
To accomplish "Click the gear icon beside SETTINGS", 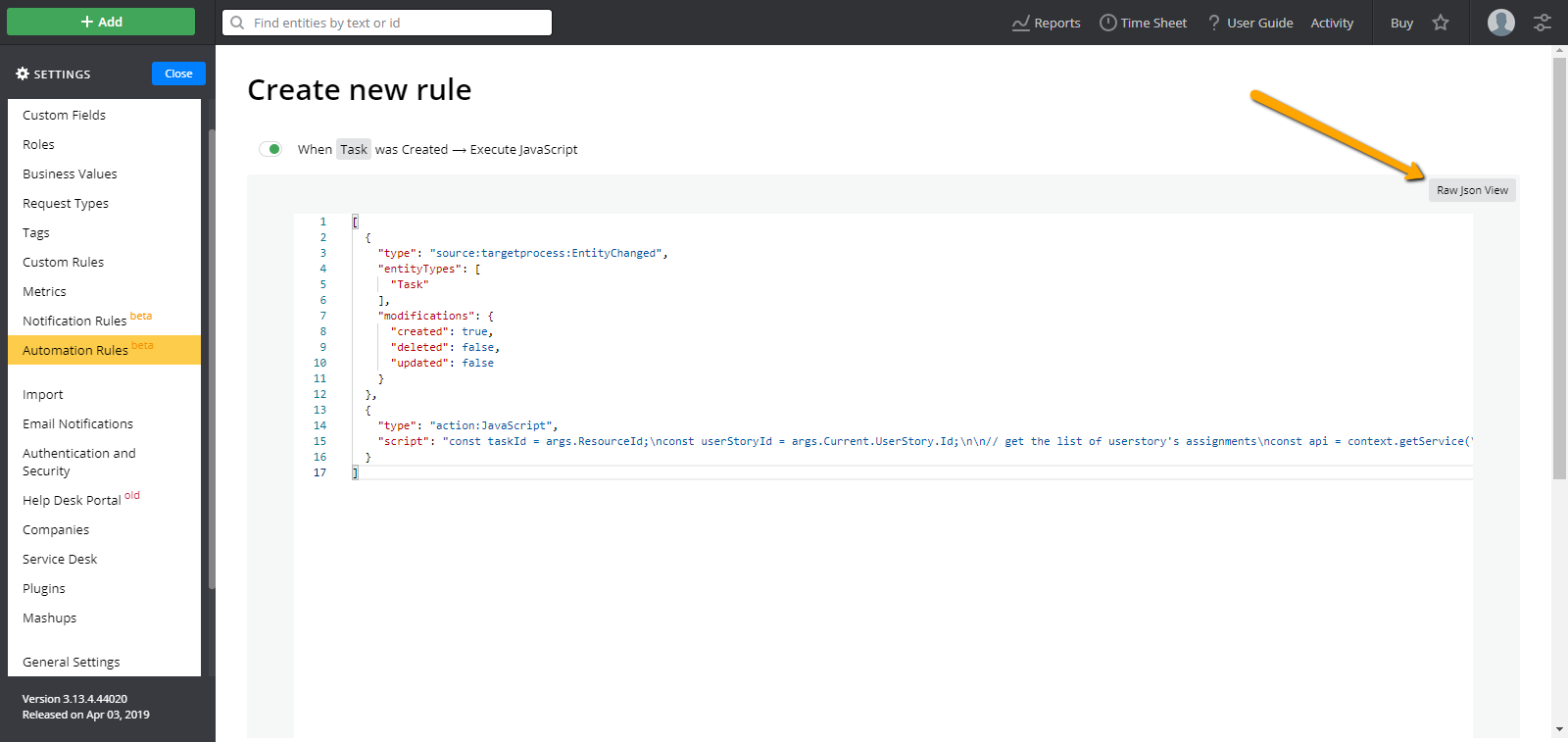I will click(23, 74).
